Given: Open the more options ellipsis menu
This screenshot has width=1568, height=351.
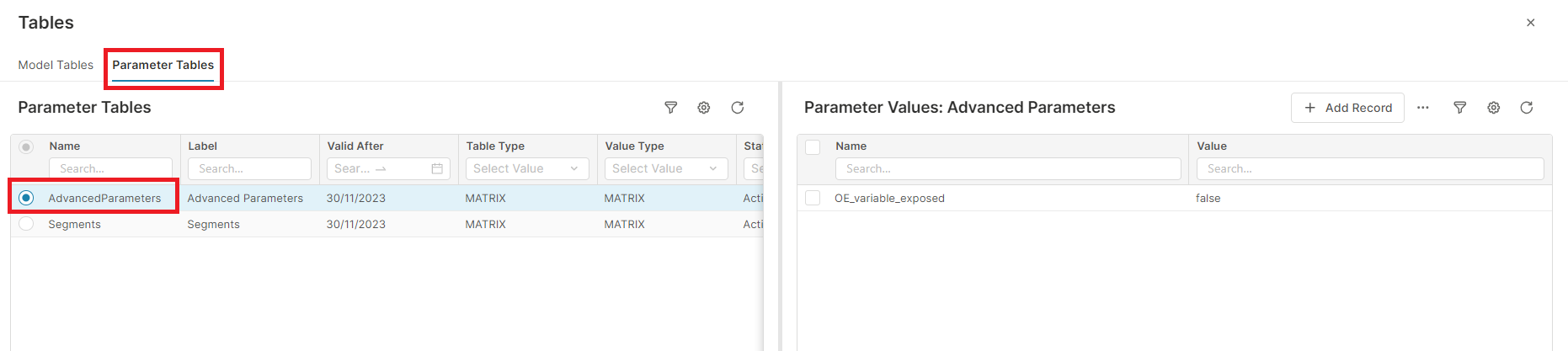Looking at the screenshot, I should 1423,108.
